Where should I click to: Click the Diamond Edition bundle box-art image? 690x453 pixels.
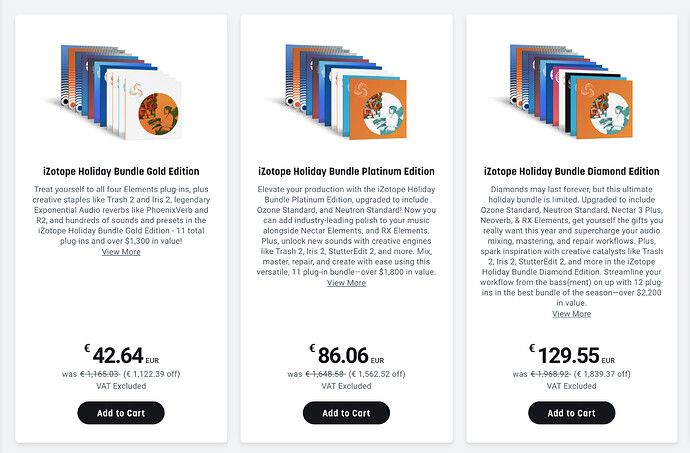coord(566,92)
